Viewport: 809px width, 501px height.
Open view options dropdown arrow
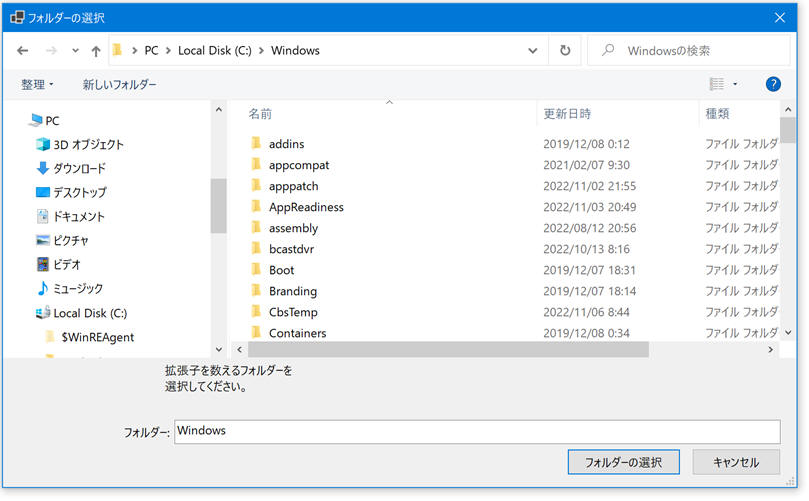pos(735,84)
